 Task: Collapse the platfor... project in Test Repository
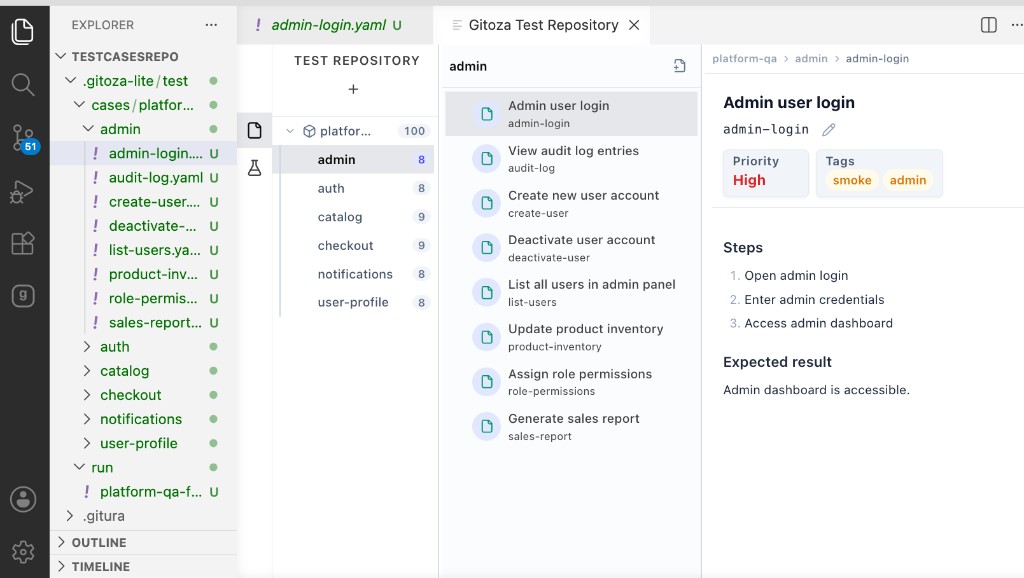[x=290, y=131]
